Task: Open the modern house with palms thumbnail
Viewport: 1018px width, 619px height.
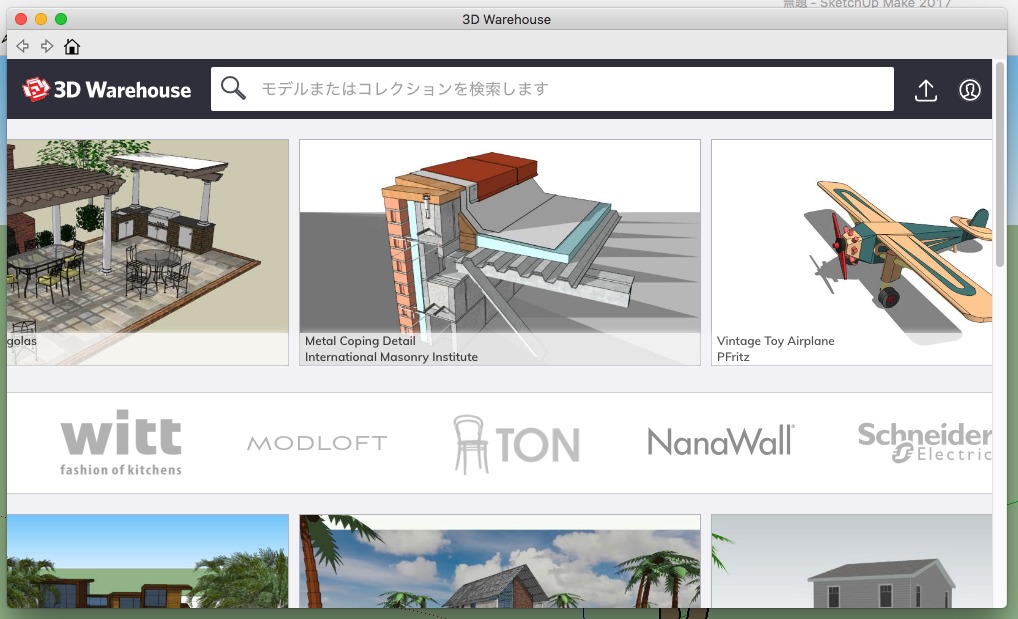Action: pos(148,561)
